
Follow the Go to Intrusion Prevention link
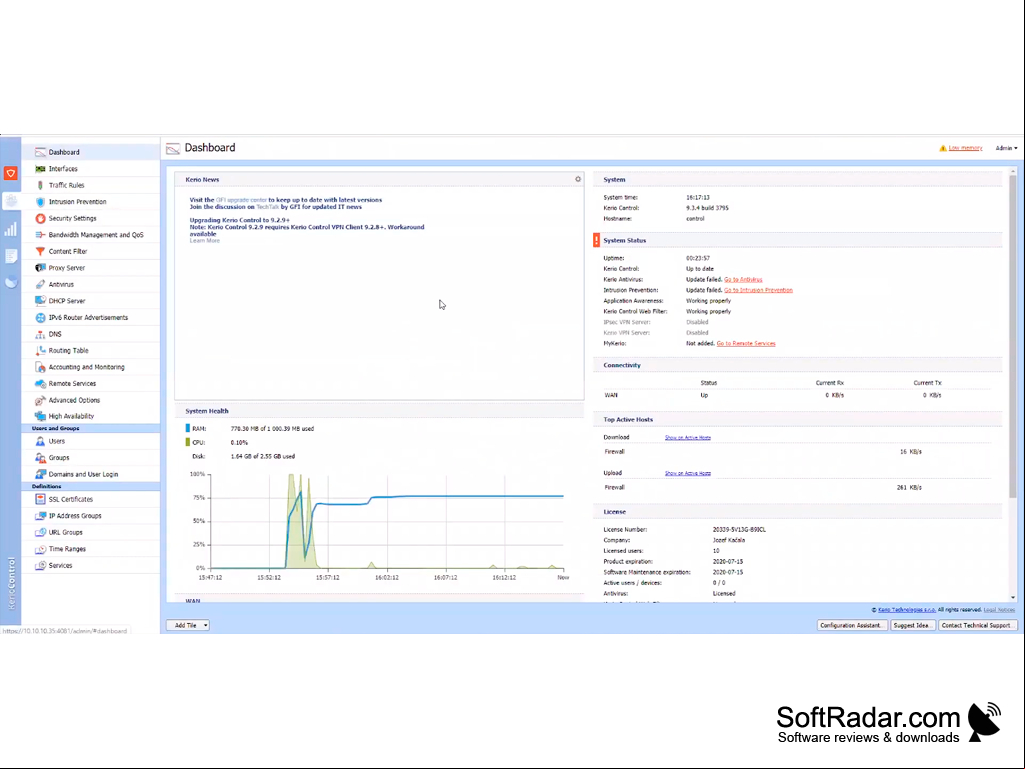pos(758,290)
